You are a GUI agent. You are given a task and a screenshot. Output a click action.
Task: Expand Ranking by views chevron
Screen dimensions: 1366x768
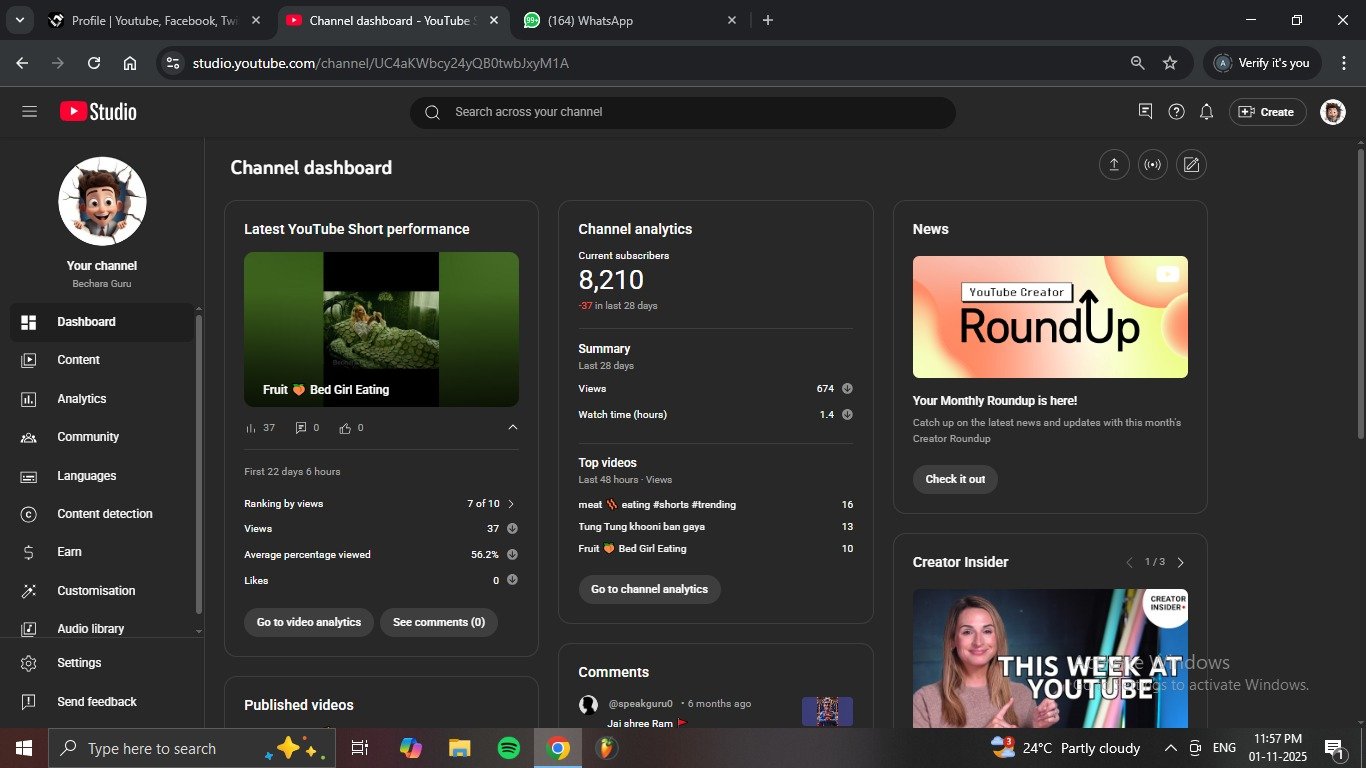coord(511,504)
